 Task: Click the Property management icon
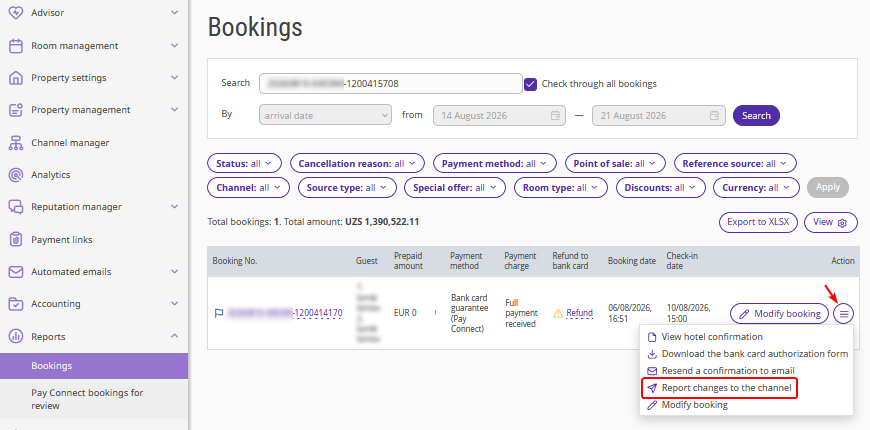point(16,110)
